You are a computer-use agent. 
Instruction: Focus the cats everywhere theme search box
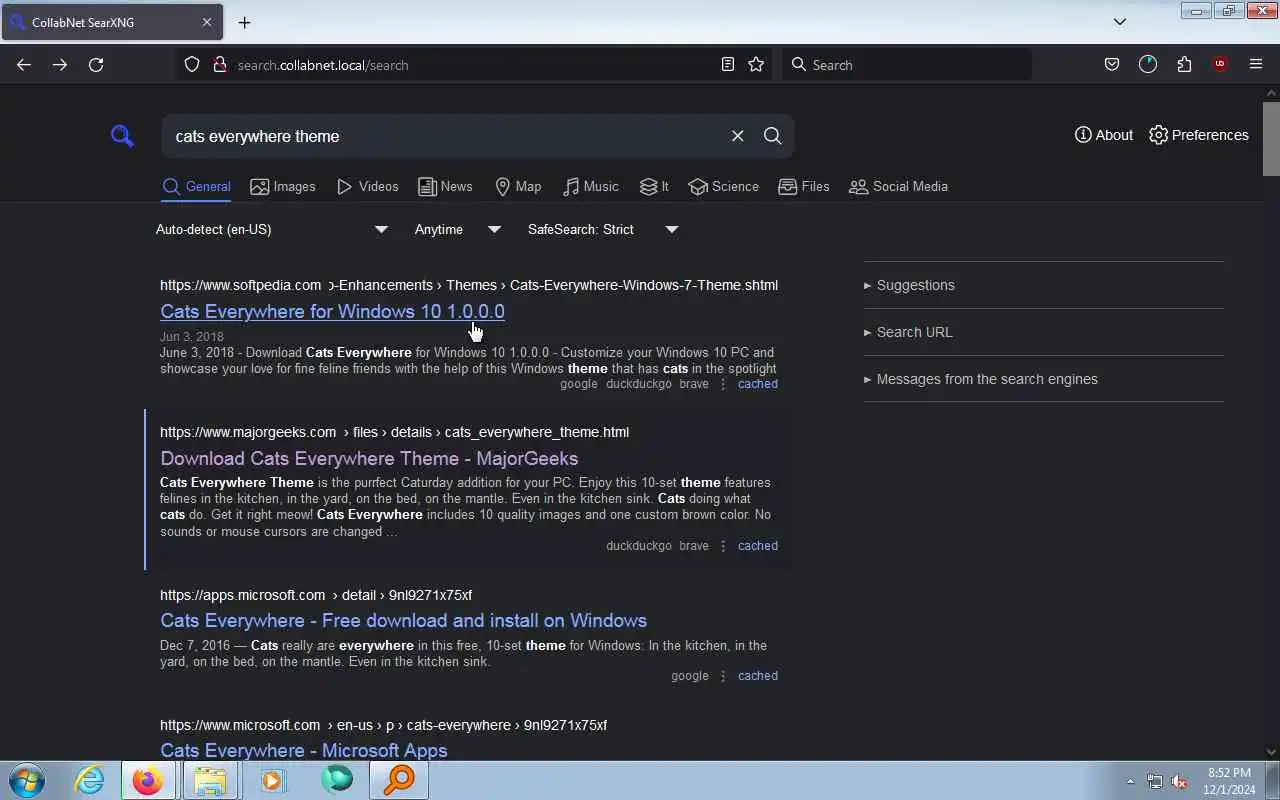point(445,136)
